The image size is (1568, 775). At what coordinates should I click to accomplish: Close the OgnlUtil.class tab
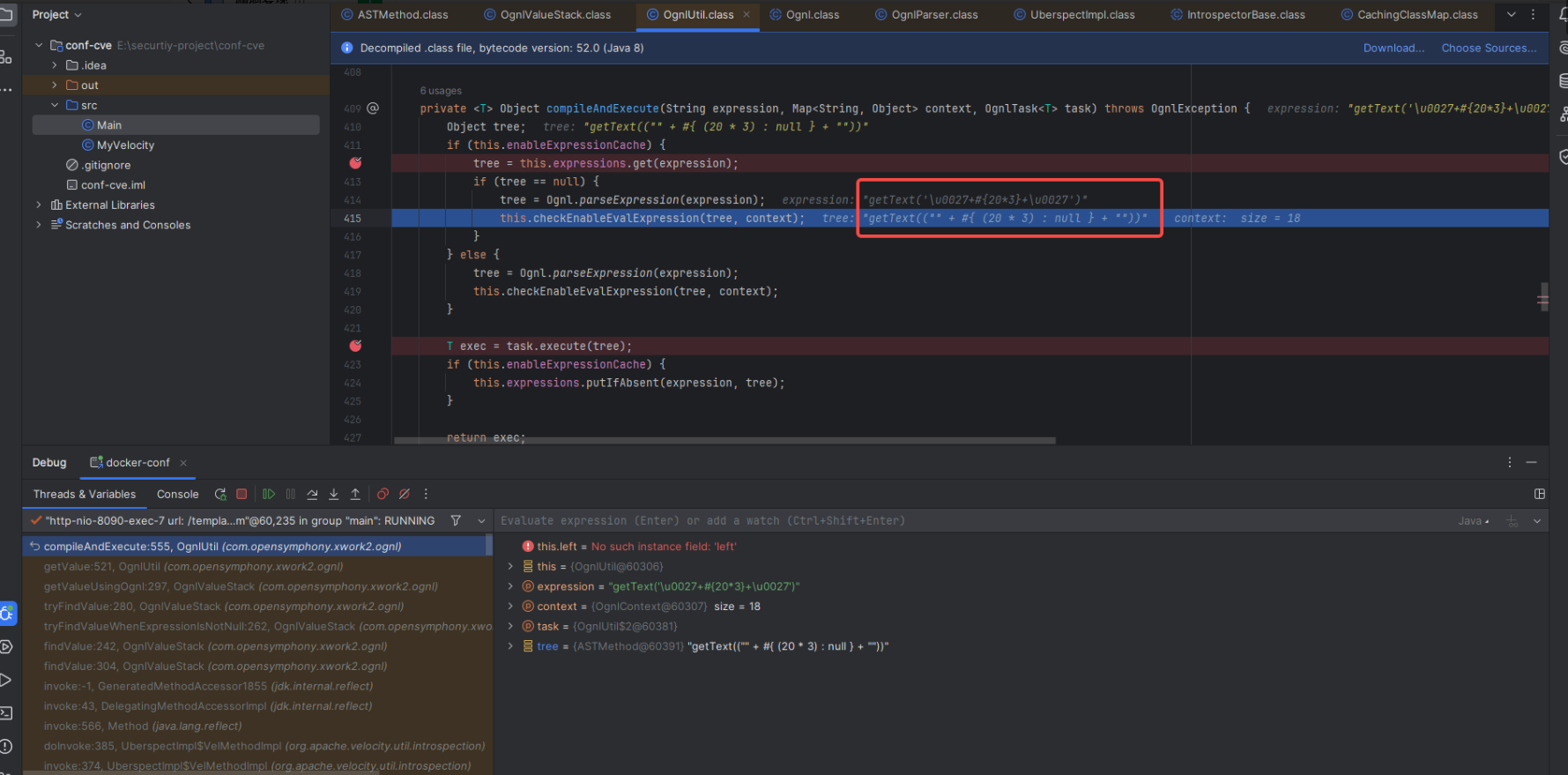point(747,15)
